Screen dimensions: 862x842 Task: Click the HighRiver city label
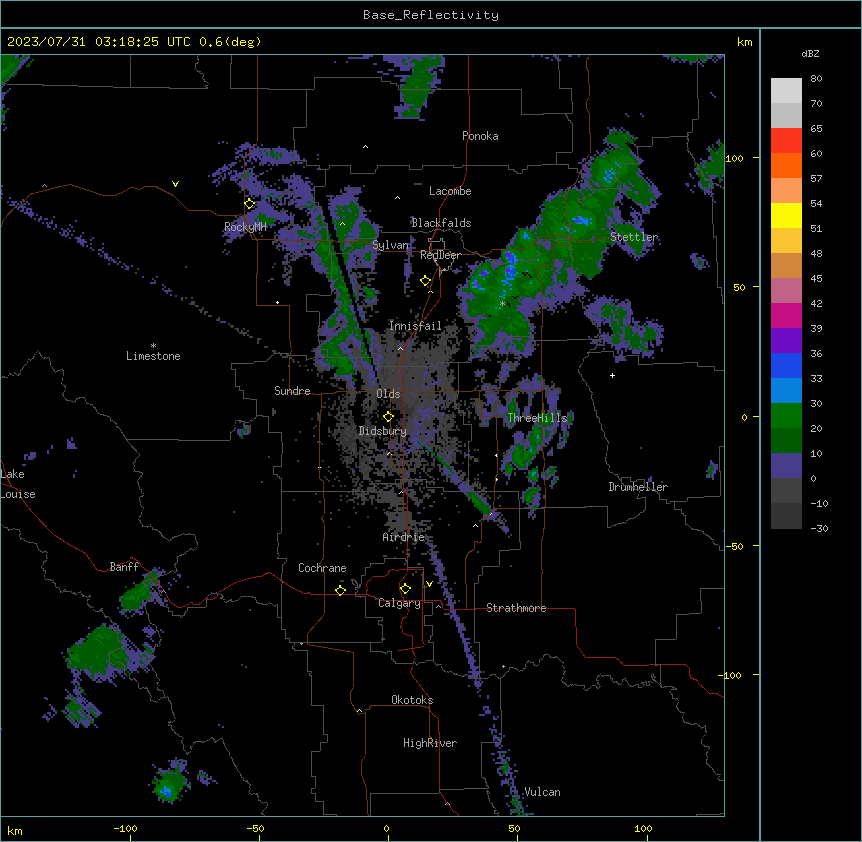pyautogui.click(x=430, y=743)
